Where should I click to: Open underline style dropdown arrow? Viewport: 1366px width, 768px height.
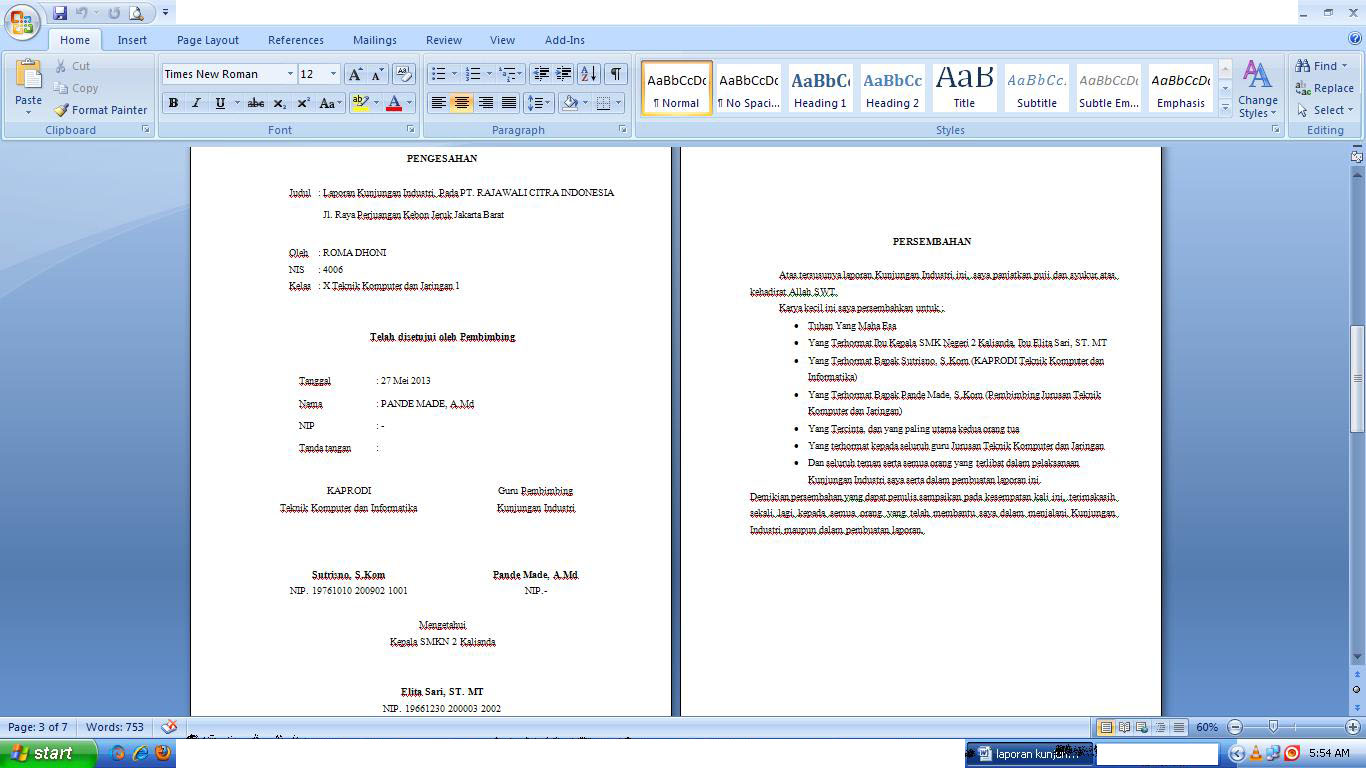click(237, 103)
